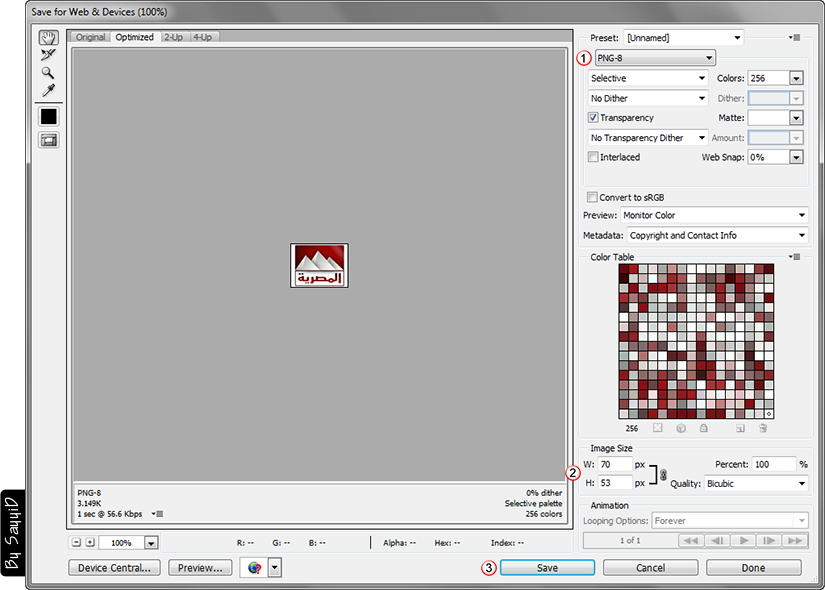Open the Selective color reduction dropdown
Screen dimensions: 825x590
[648, 78]
